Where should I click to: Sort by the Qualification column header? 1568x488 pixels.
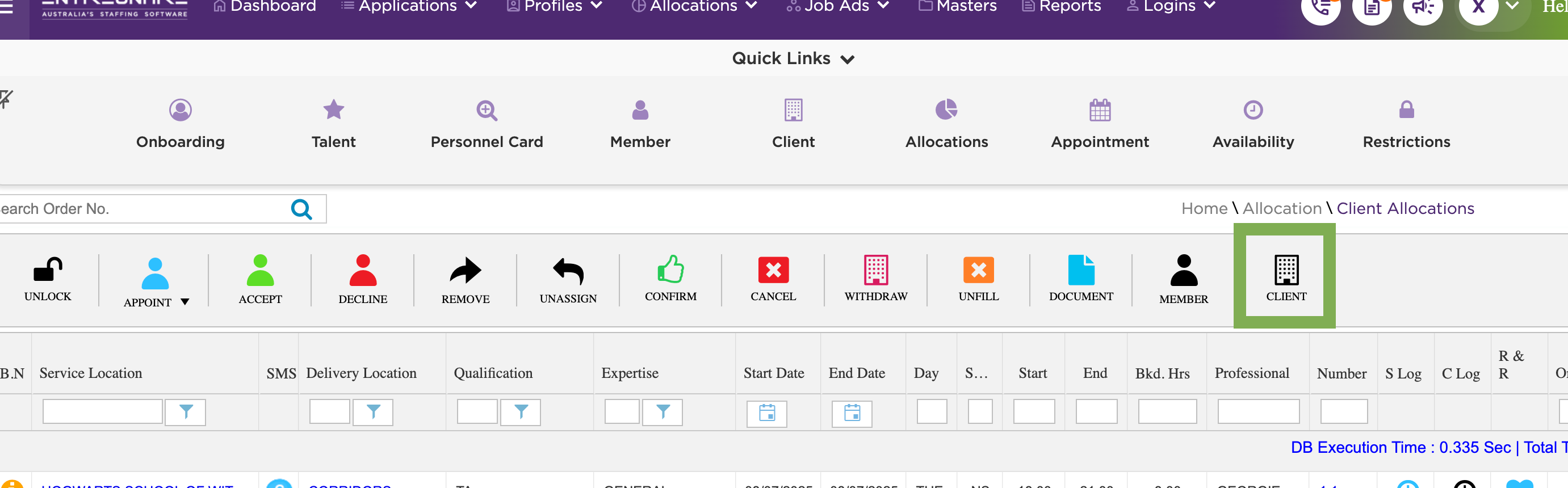coord(493,373)
